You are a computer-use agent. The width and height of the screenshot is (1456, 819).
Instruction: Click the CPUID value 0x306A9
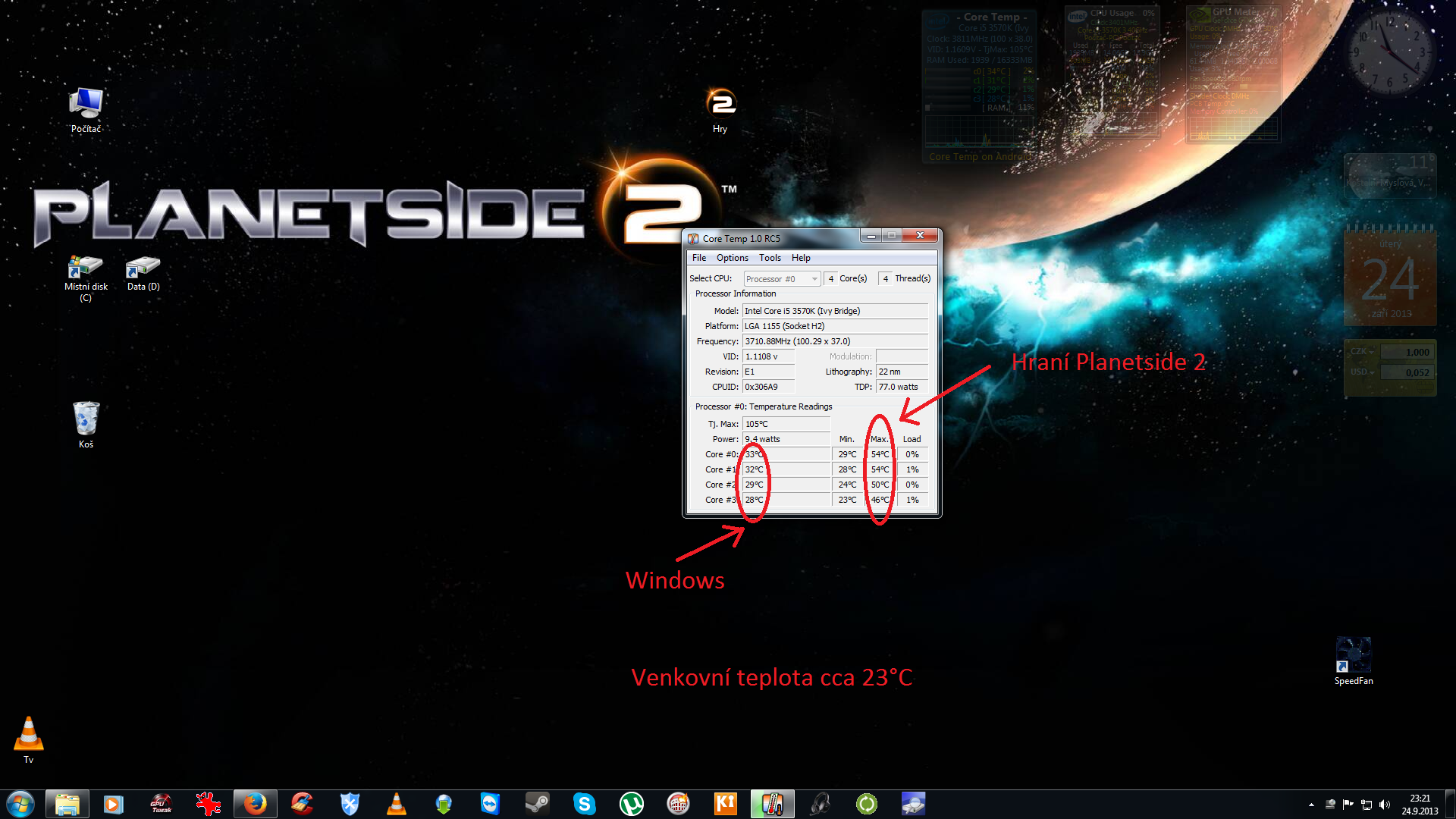point(769,387)
